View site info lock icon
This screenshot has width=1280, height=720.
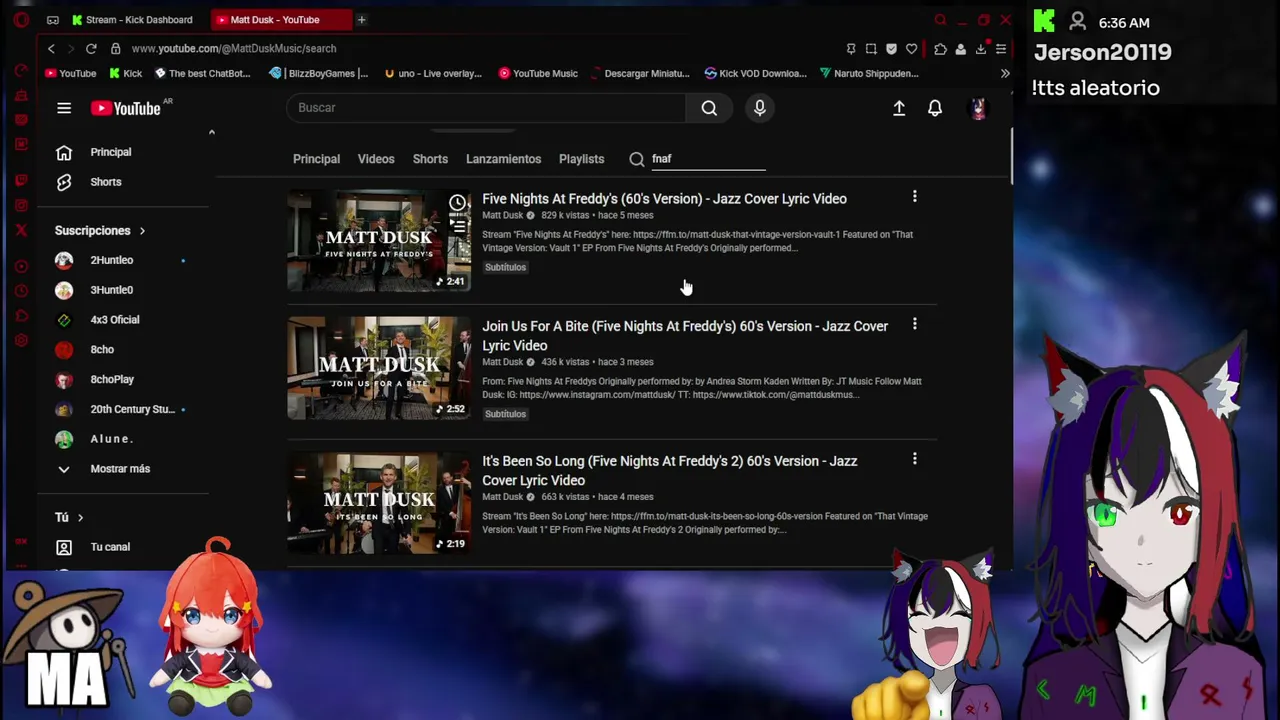[x=115, y=48]
